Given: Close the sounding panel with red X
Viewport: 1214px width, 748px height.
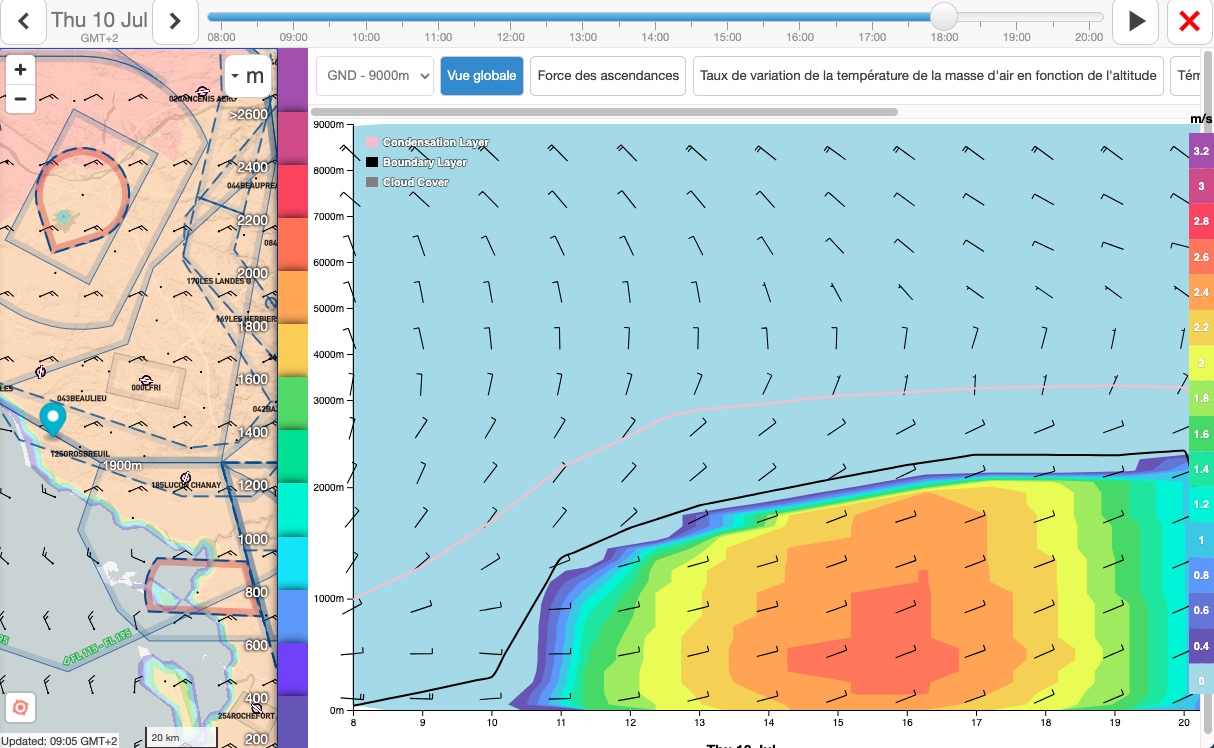Looking at the screenshot, I should tap(1189, 21).
